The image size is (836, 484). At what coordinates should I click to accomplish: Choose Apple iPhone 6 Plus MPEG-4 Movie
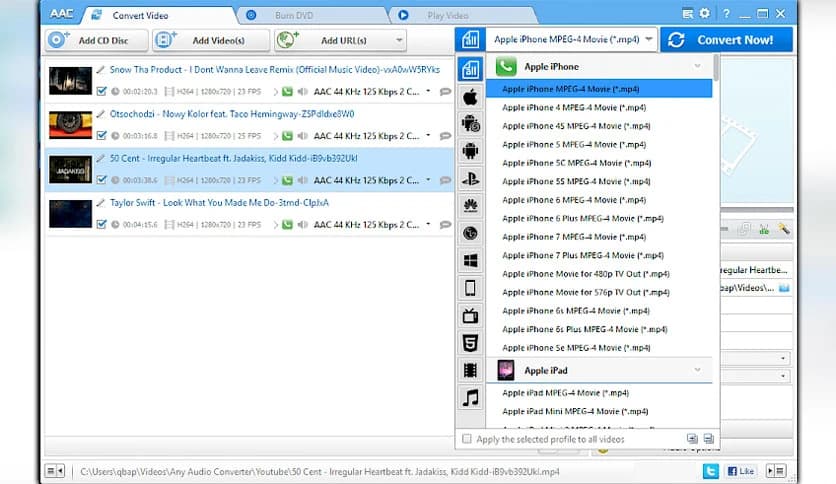click(599, 218)
